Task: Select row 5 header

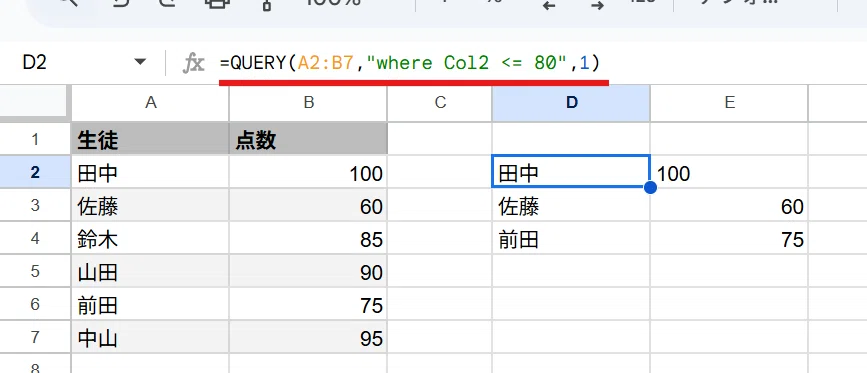Action: pyautogui.click(x=35, y=271)
